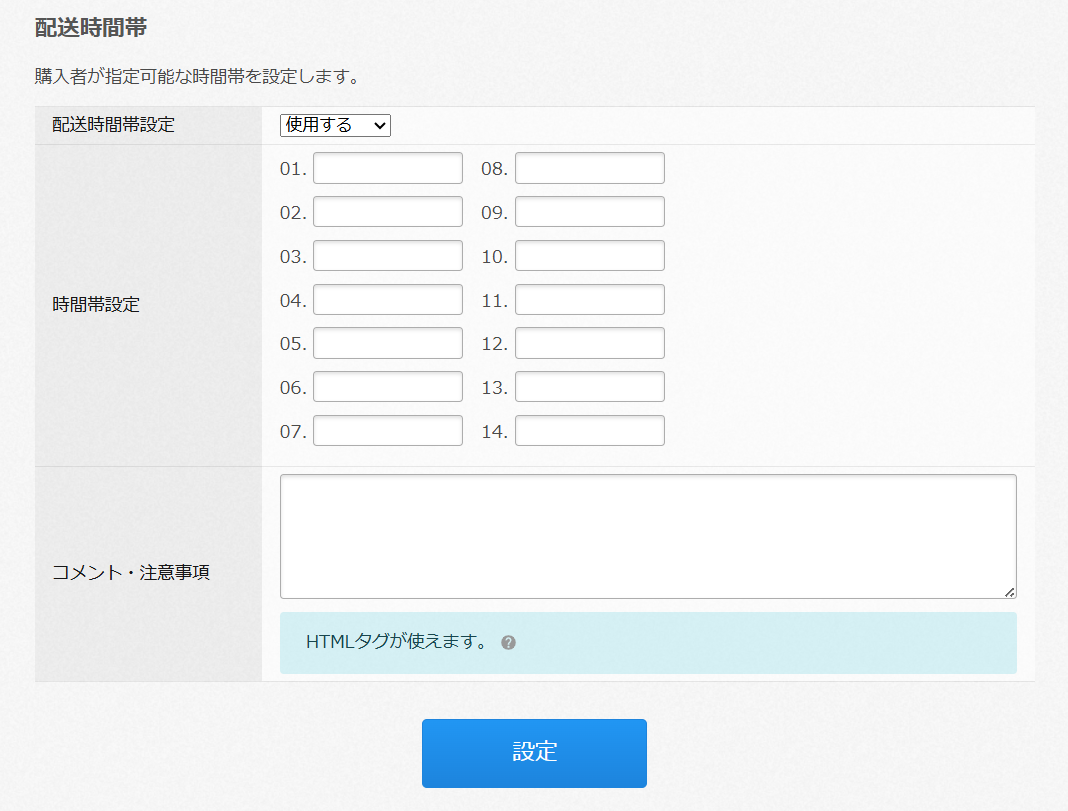Select time slot input 02
1068x811 pixels.
387,212
